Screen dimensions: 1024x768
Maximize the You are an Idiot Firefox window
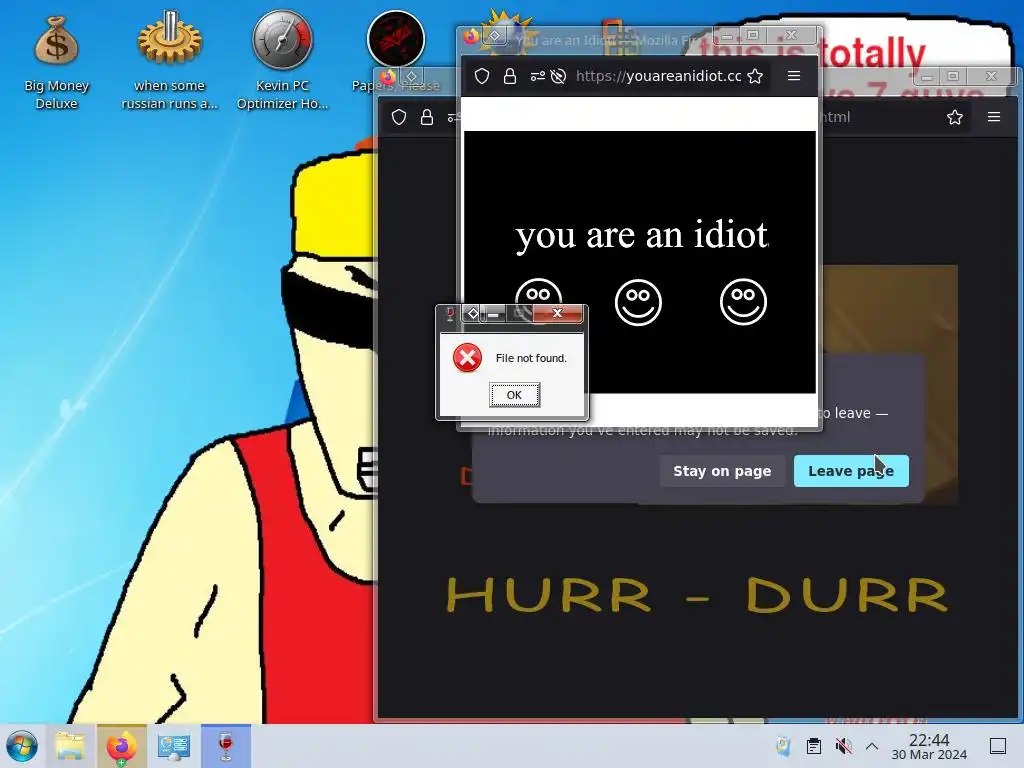[752, 35]
